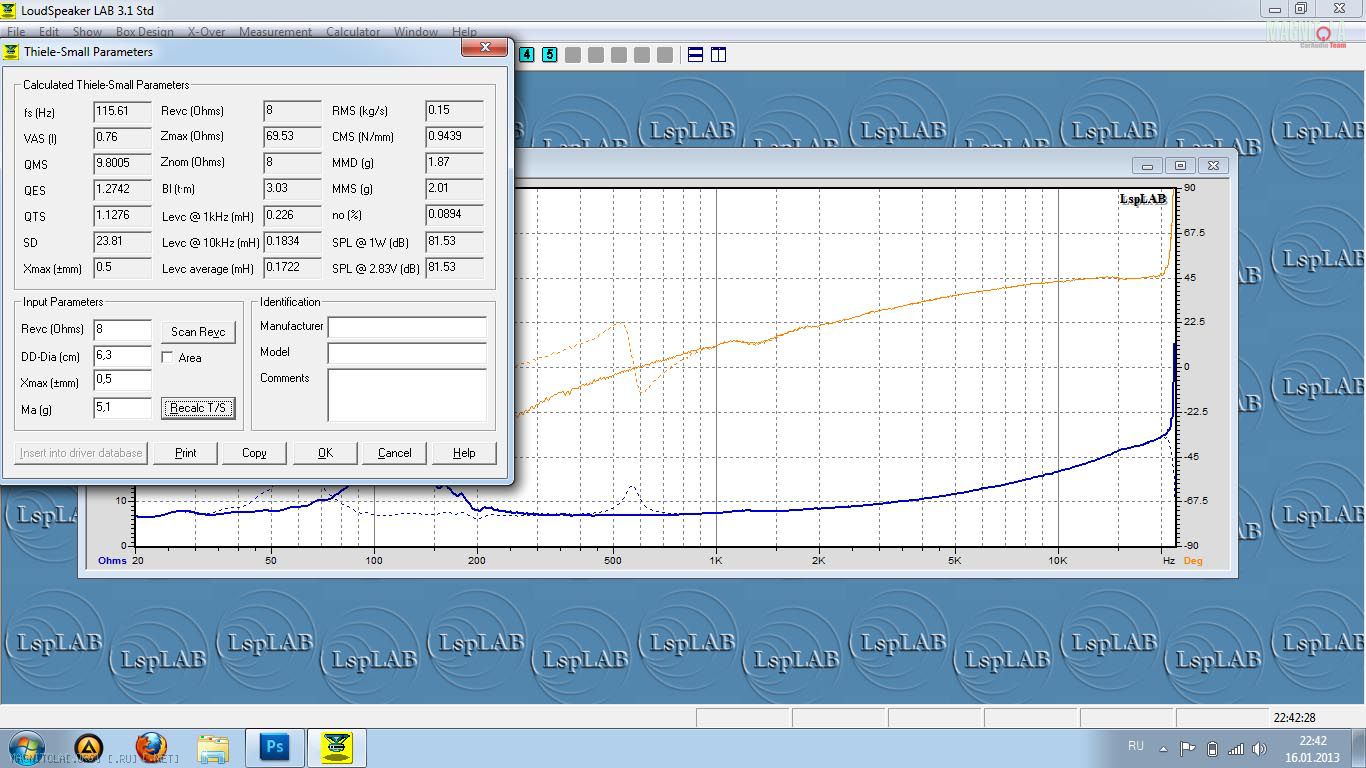Switch to Photoshop in the taskbar

[x=274, y=748]
